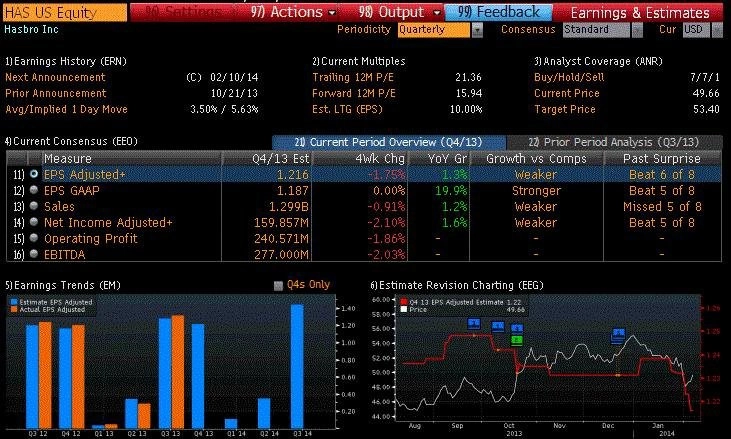Click the green event marker on revision chart

[517, 340]
